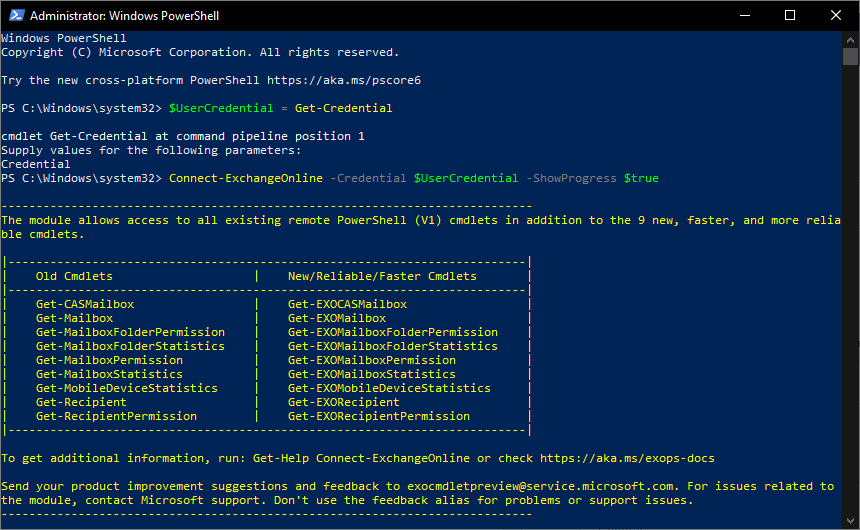This screenshot has height=530, width=860.
Task: Click the New/Reliable/Faster Cmdlets column header
Action: pyautogui.click(x=382, y=276)
